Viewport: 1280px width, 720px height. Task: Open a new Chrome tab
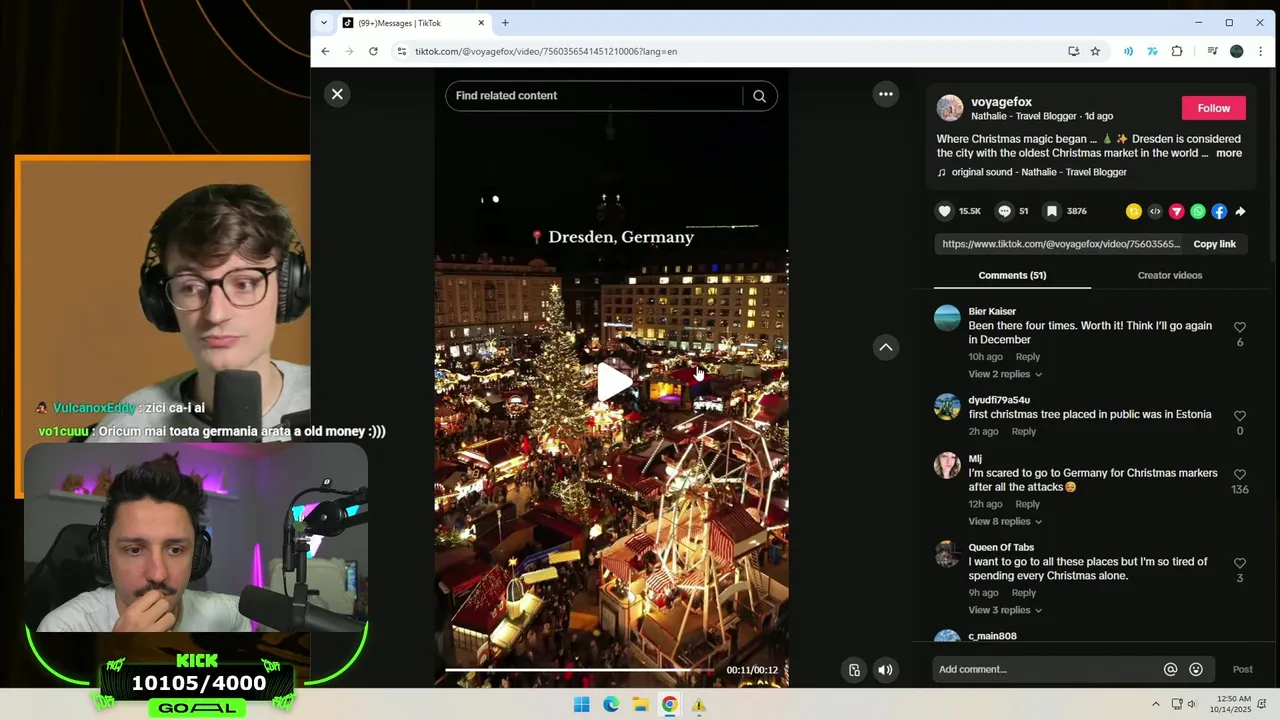[x=505, y=23]
